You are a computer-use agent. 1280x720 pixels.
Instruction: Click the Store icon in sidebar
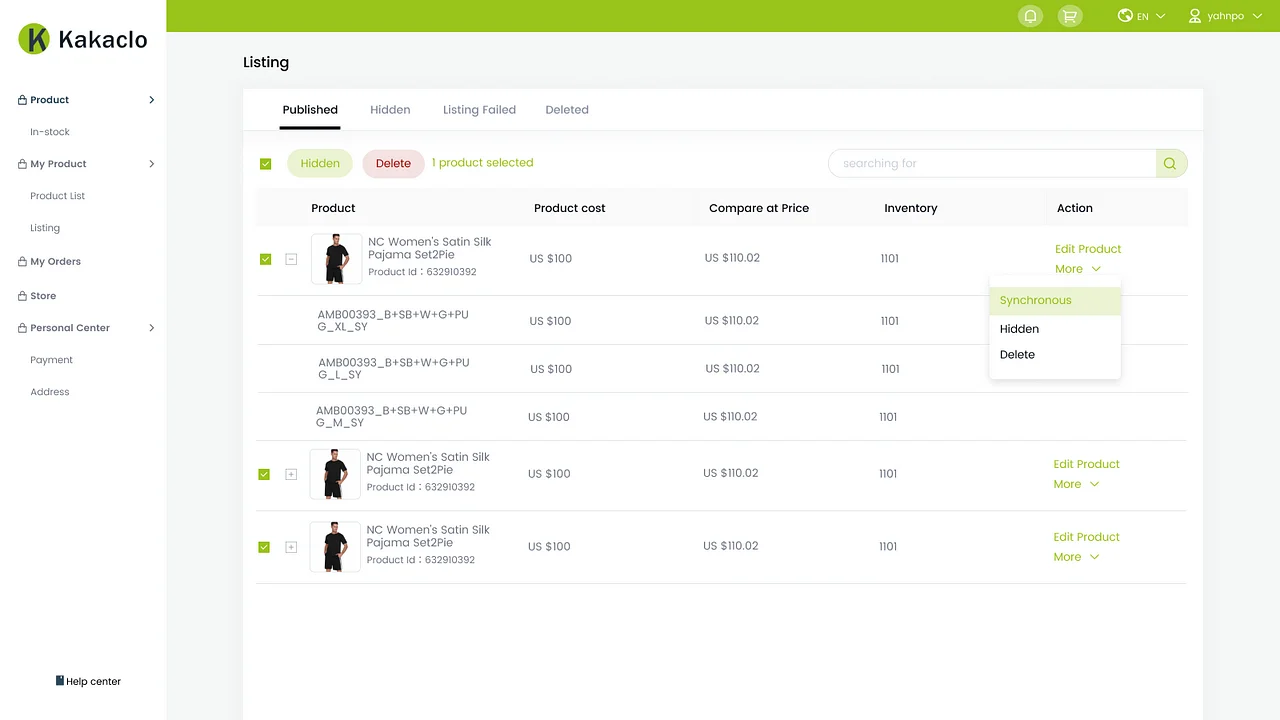pyautogui.click(x=22, y=295)
